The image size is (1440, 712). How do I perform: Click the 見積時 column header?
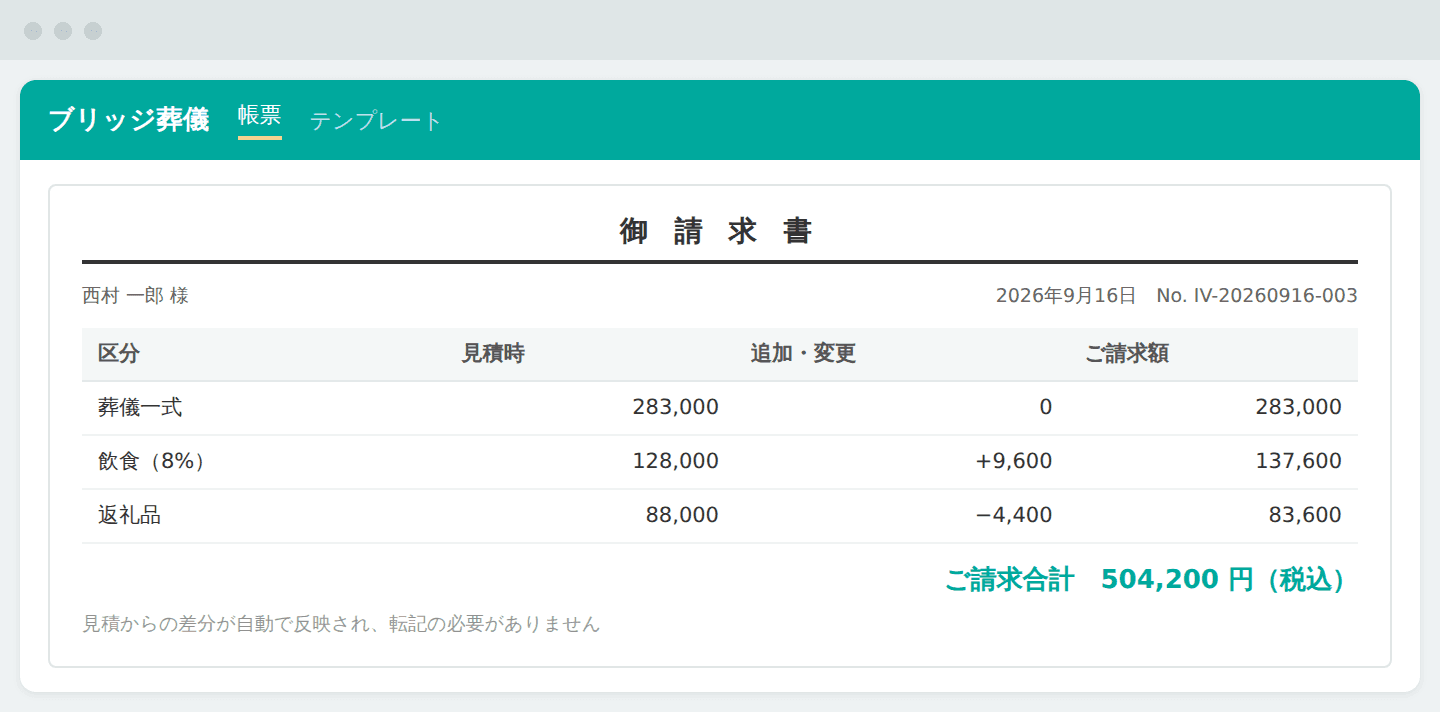[493, 354]
